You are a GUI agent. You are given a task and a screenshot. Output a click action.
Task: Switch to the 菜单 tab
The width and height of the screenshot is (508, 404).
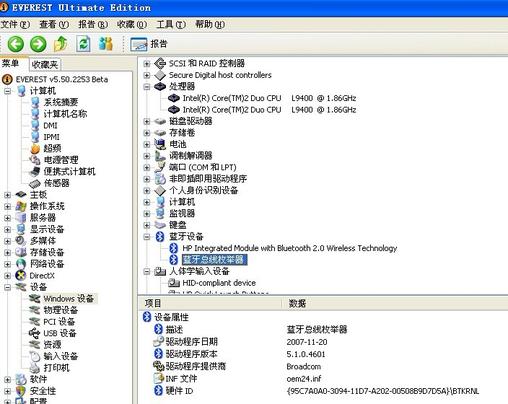point(10,63)
